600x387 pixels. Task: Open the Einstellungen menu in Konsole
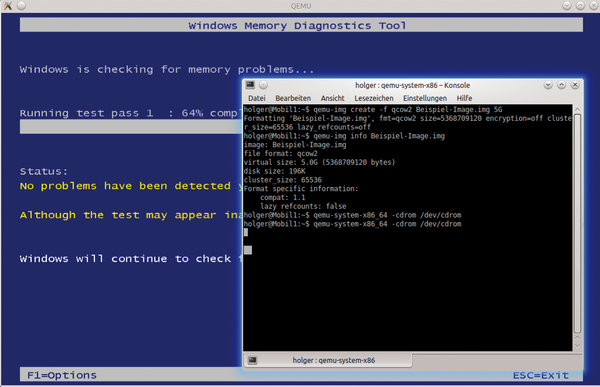click(425, 98)
